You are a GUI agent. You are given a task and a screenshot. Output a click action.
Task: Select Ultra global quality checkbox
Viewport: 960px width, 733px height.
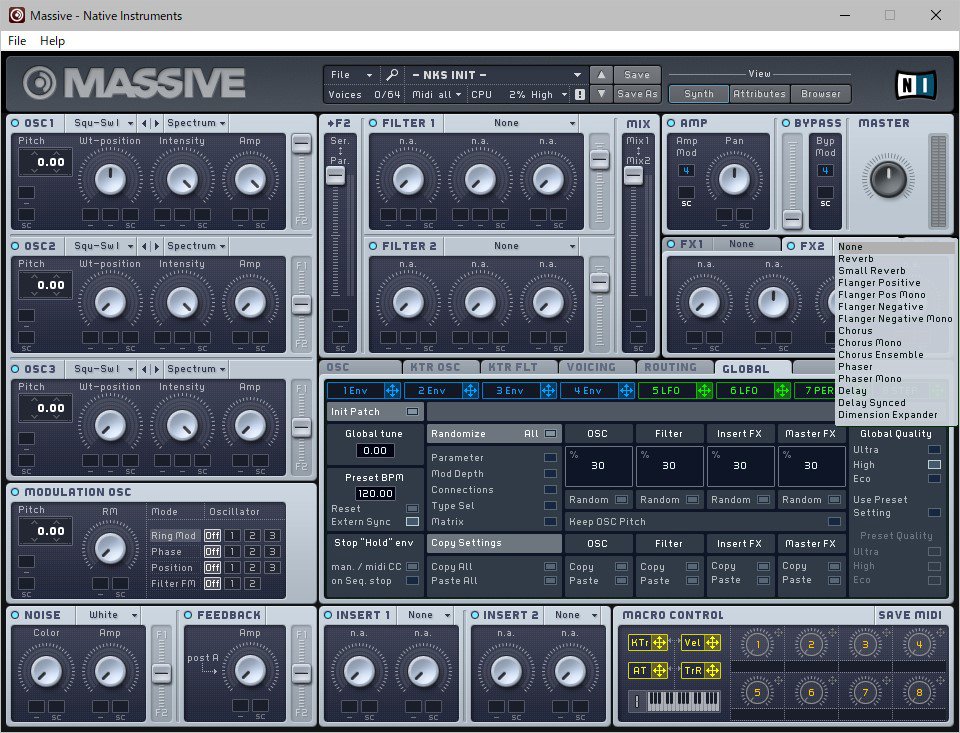pos(934,449)
